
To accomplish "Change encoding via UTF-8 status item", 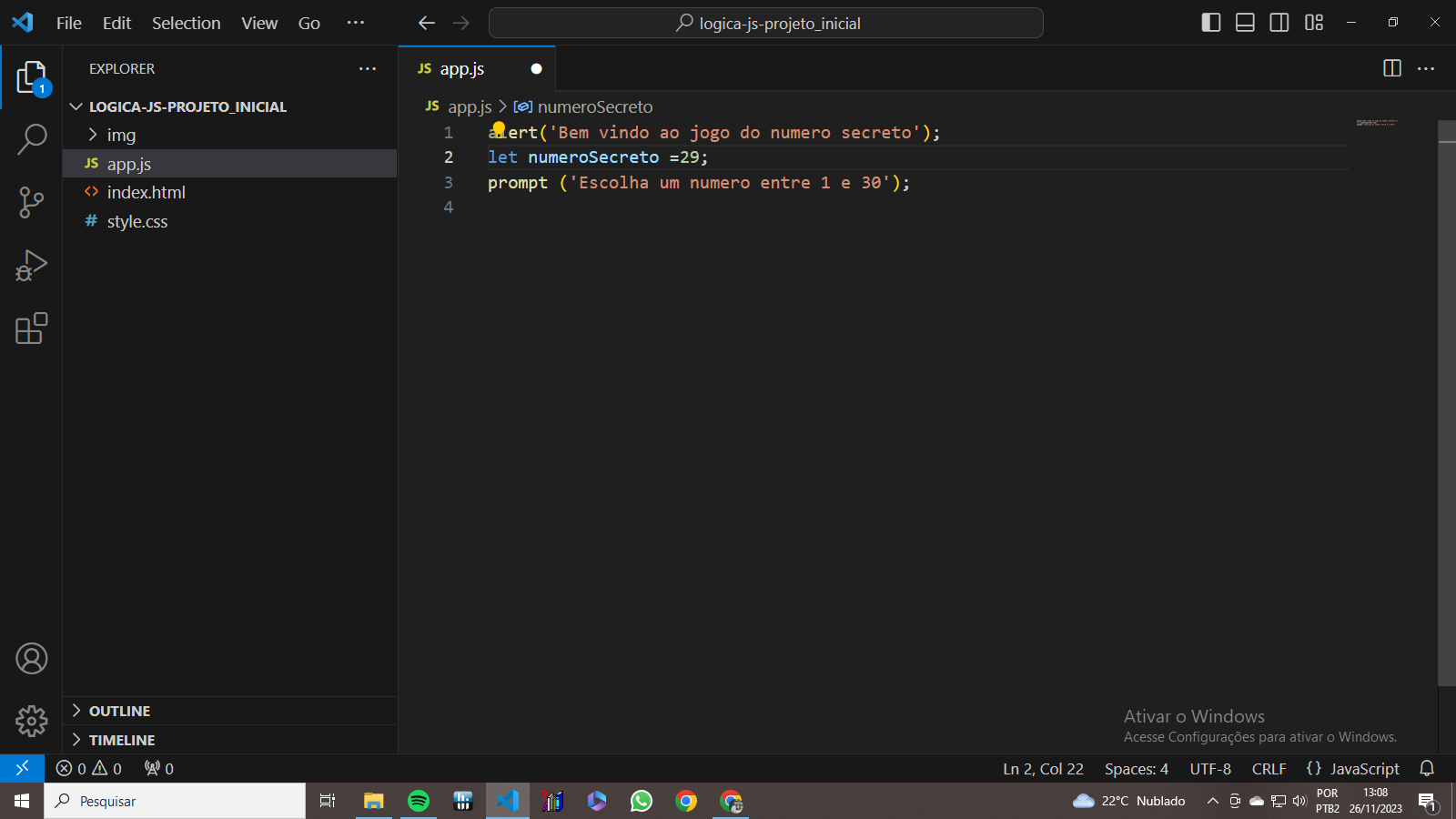I will click(1210, 769).
